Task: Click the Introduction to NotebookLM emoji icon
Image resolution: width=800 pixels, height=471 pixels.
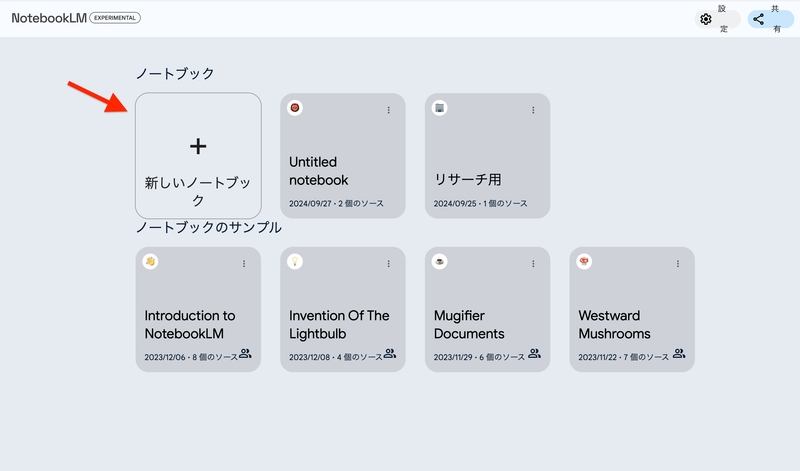Action: [x=151, y=262]
